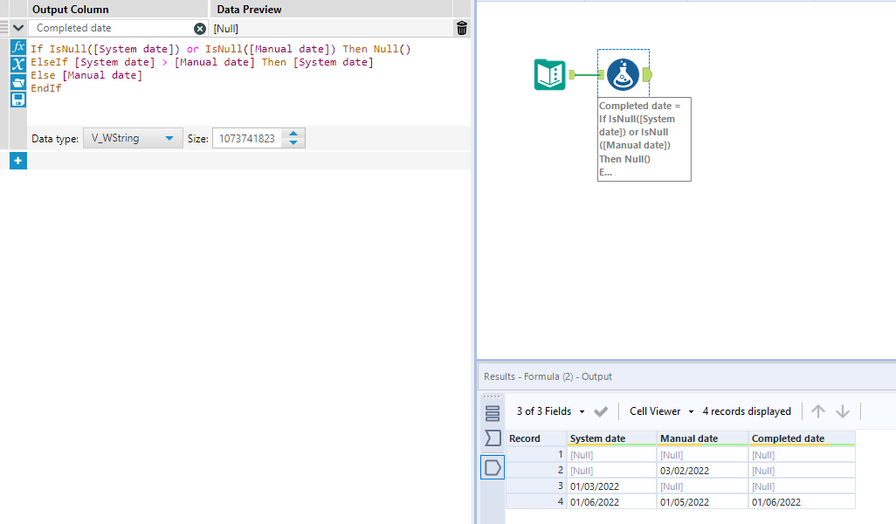
Task: Open recent and saved expressions folder
Action: [18, 82]
